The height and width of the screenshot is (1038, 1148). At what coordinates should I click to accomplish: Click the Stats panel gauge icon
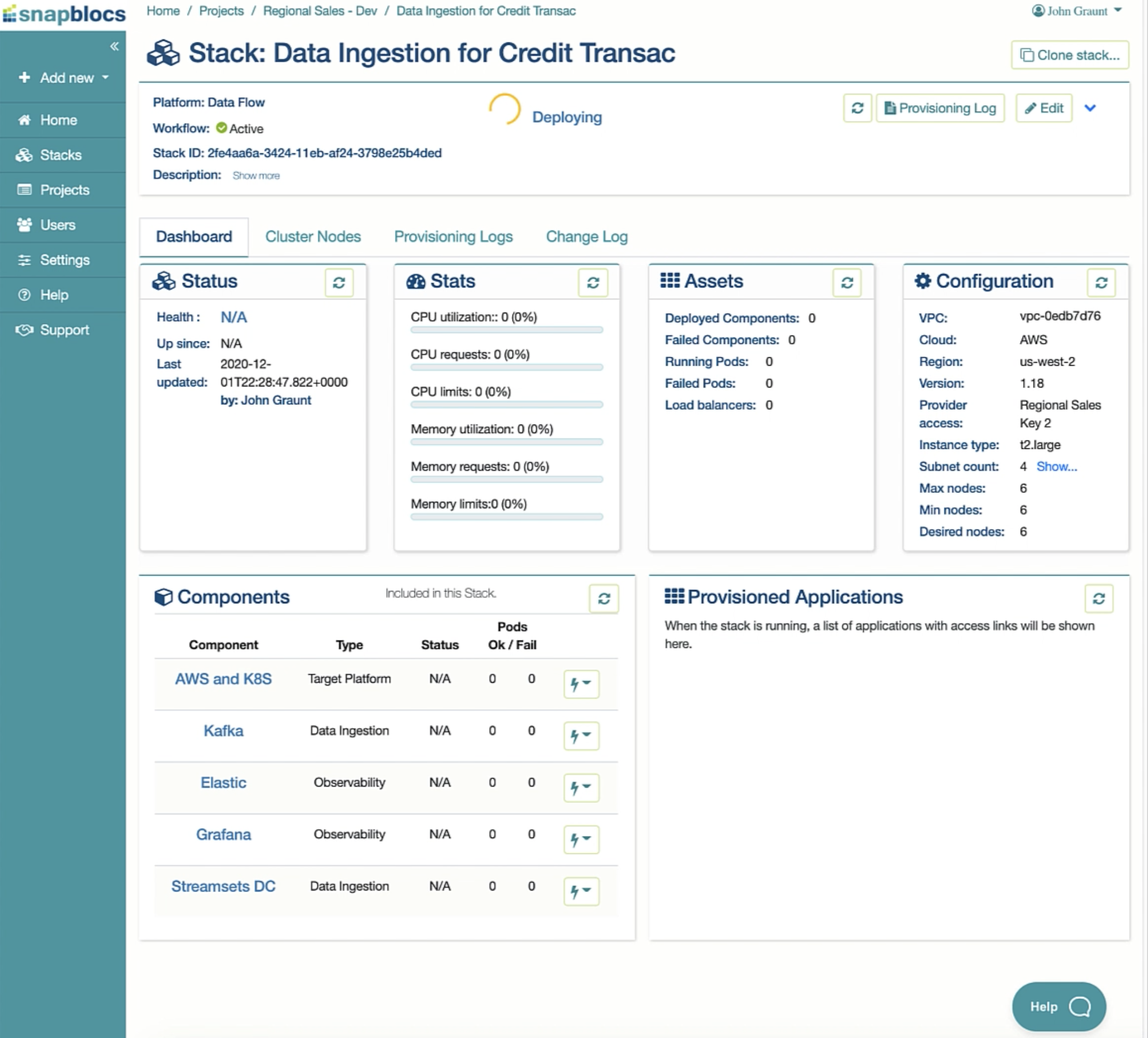(416, 281)
